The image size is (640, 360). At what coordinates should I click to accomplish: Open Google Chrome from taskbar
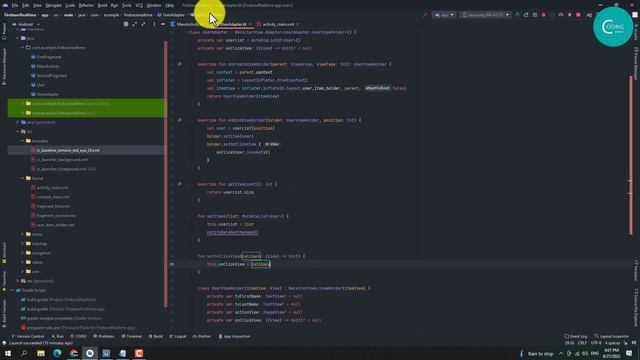(73, 353)
